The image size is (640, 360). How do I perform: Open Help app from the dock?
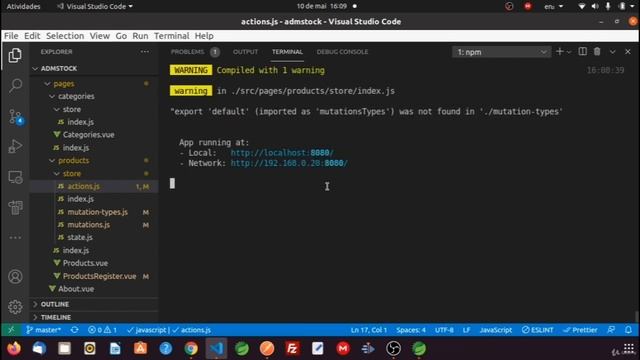[x=166, y=349]
